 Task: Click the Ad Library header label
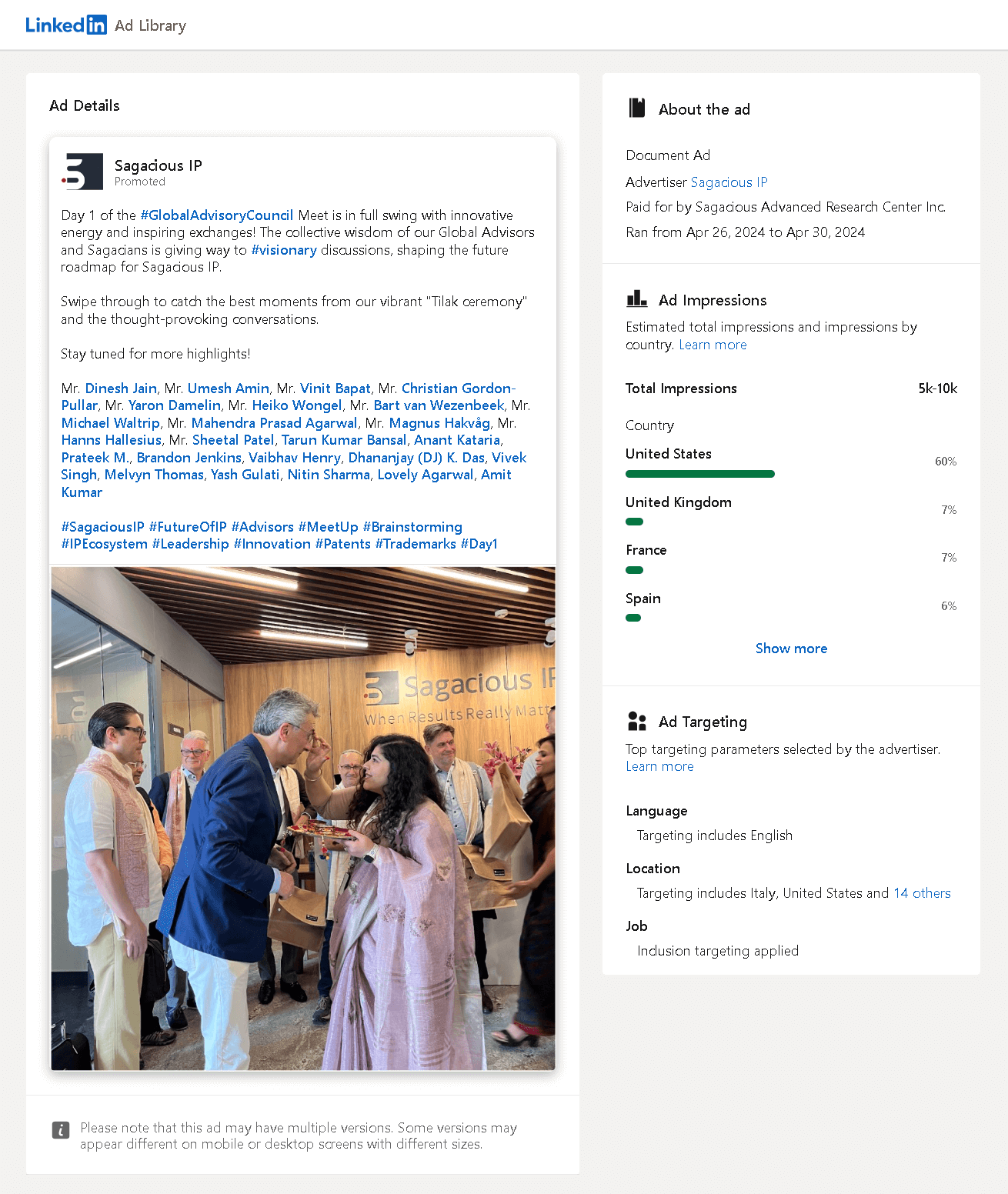(149, 25)
